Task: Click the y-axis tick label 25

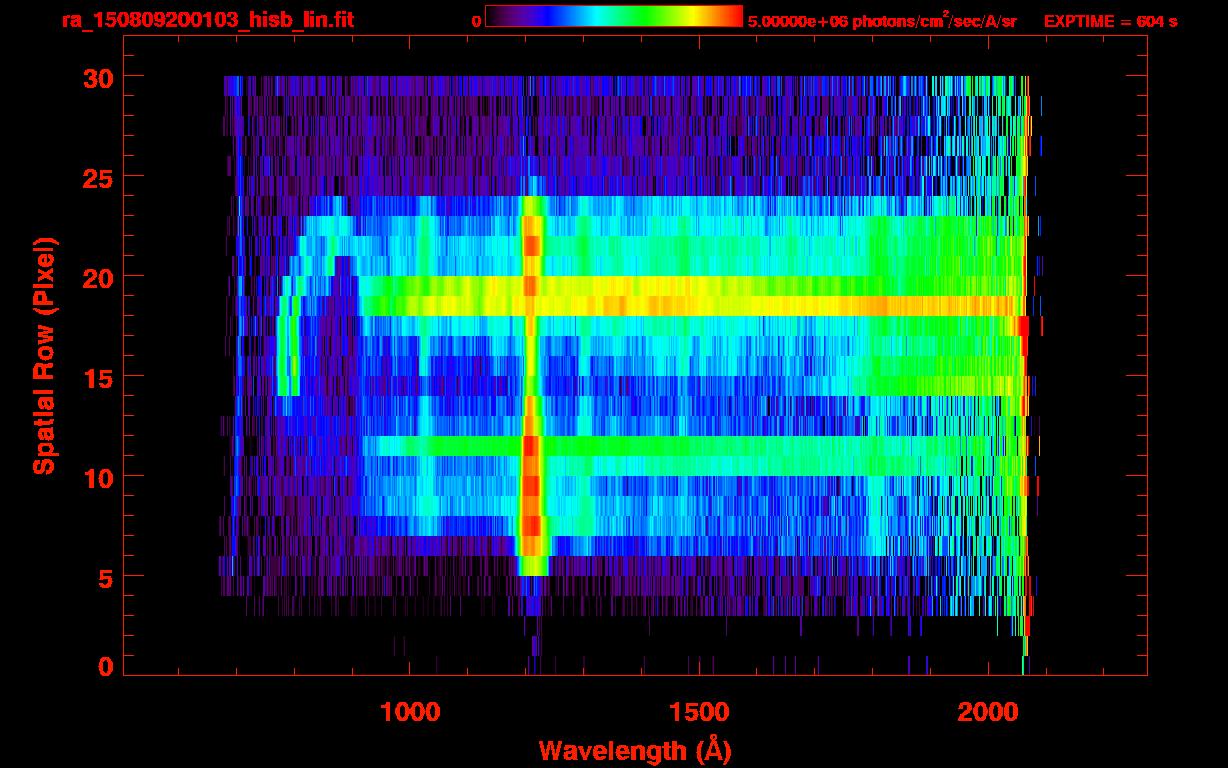Action: pos(96,177)
